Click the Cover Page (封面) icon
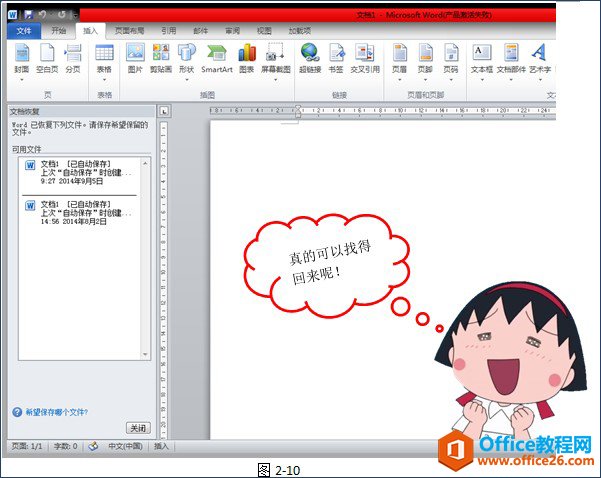This screenshot has width=601, height=478. 22,53
